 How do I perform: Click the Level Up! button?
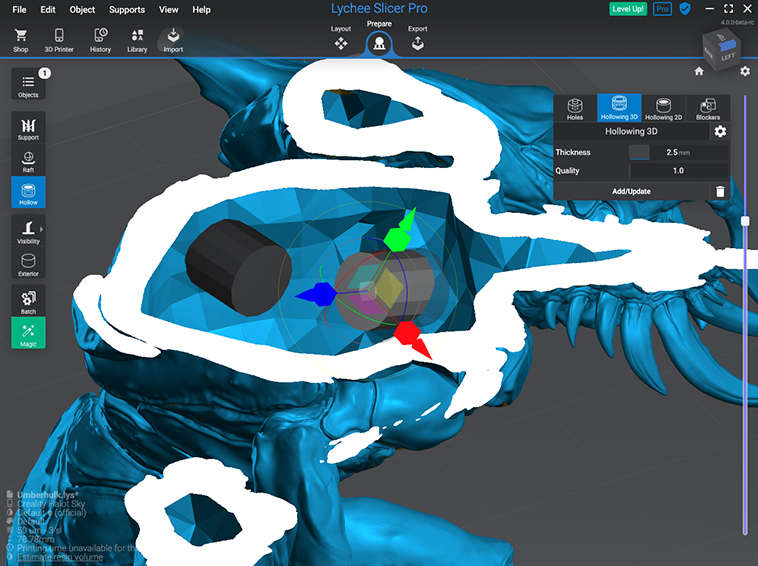[x=628, y=9]
